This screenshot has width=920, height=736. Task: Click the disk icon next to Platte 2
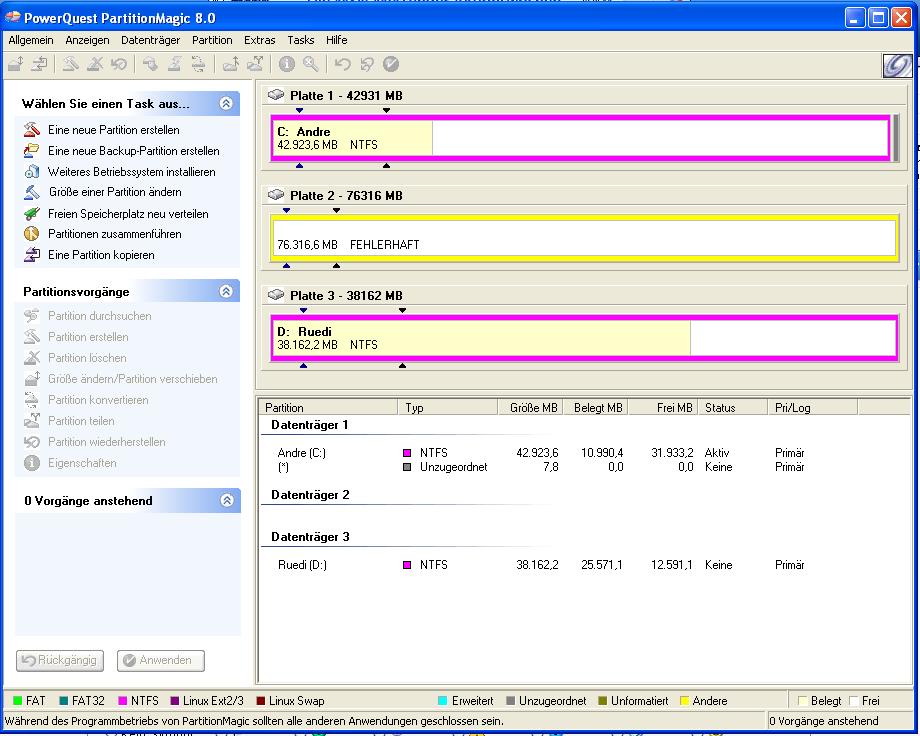tap(276, 194)
